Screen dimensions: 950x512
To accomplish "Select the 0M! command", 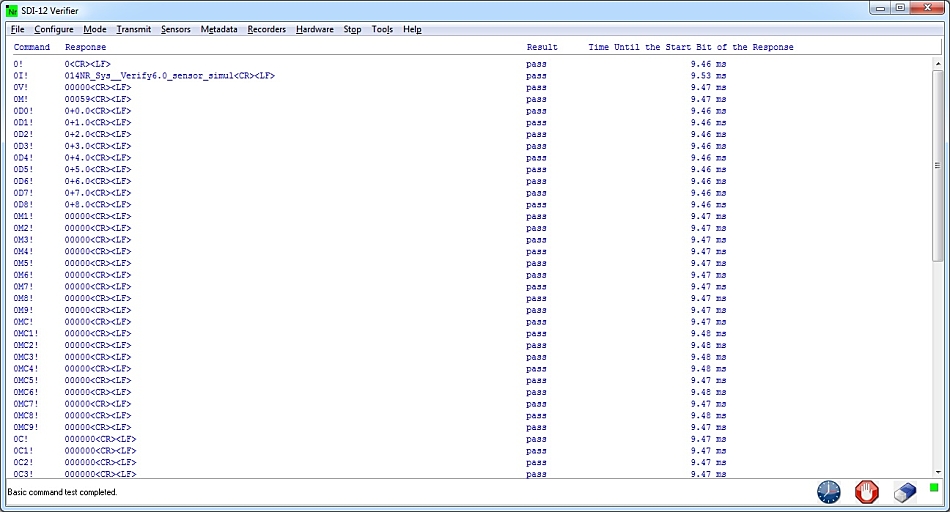I will click(x=21, y=99).
